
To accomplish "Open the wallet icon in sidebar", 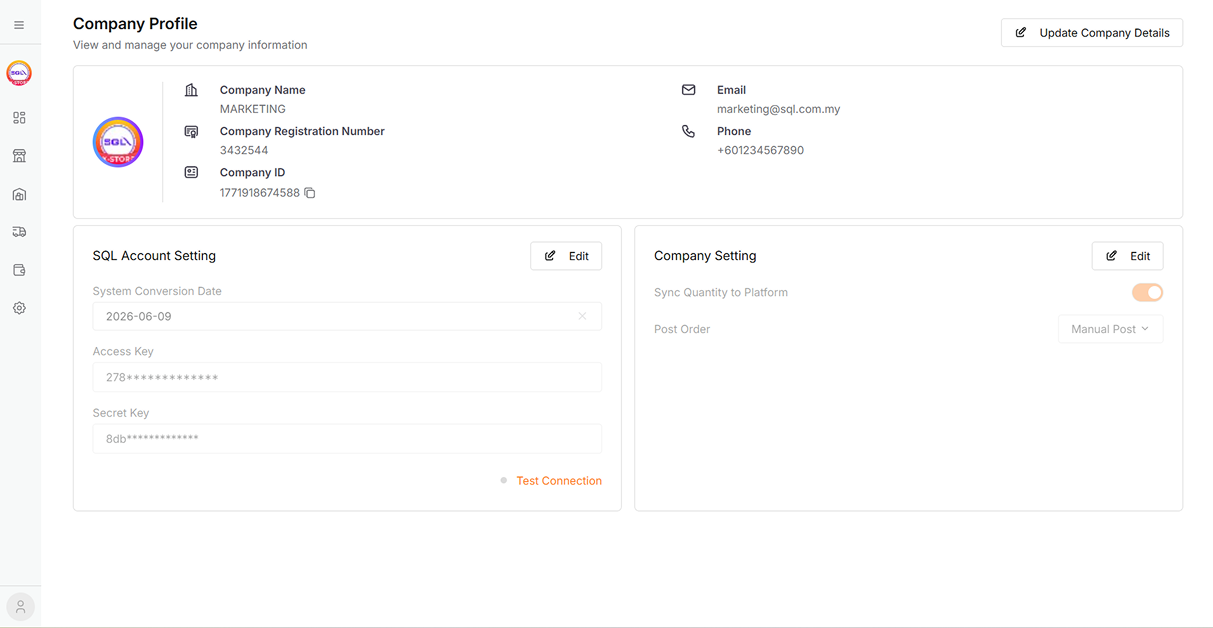I will coord(19,270).
